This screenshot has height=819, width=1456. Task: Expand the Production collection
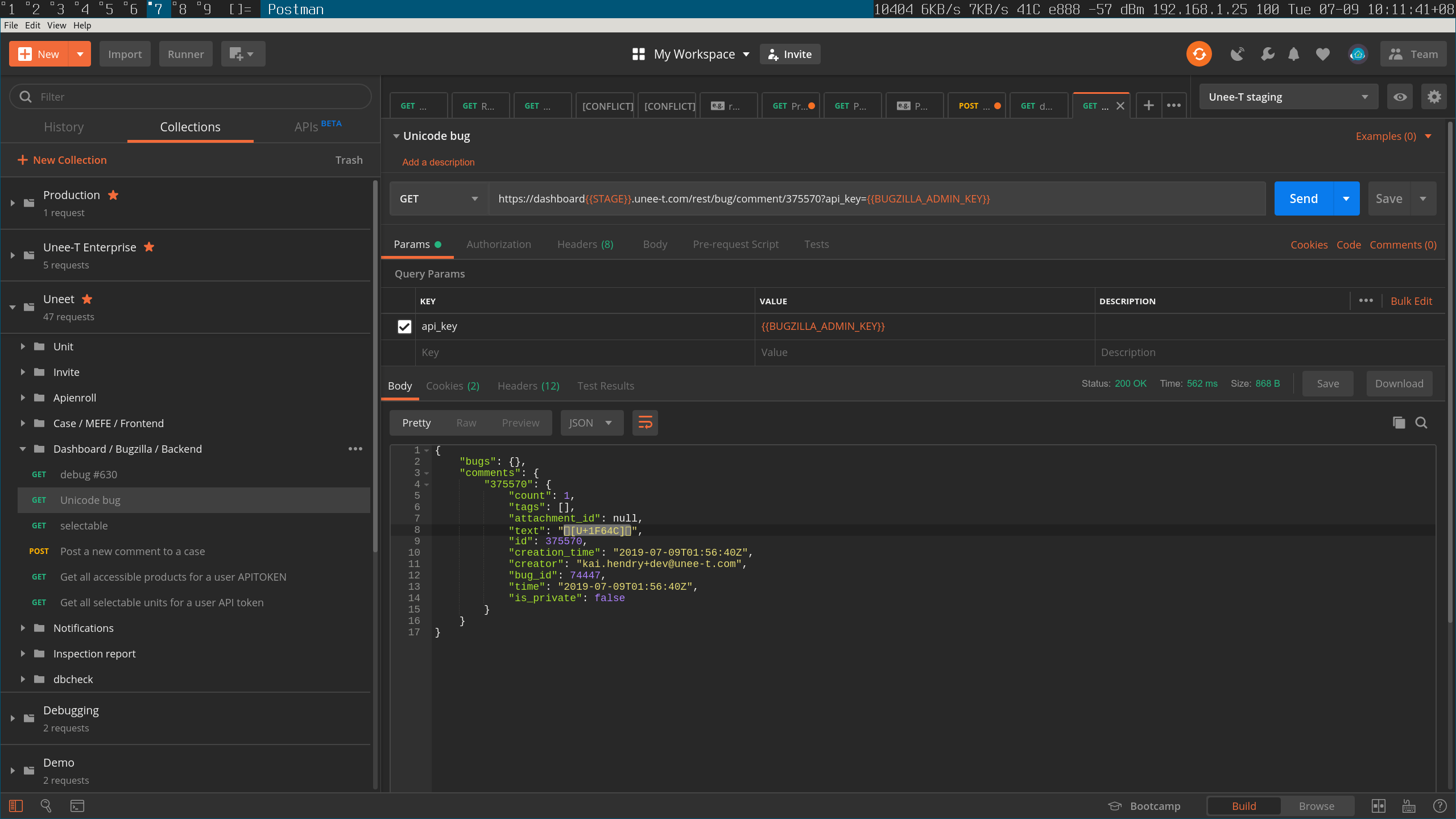coord(13,203)
